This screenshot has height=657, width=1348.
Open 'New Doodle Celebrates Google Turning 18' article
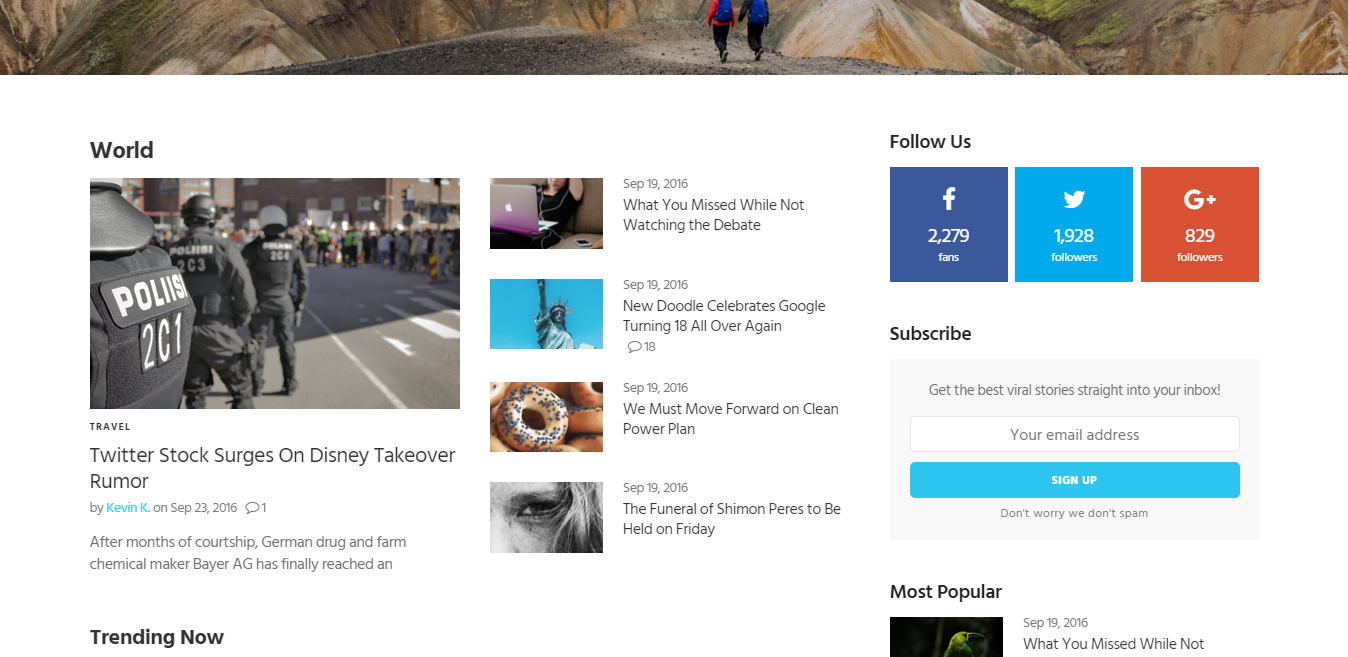pyautogui.click(x=724, y=316)
